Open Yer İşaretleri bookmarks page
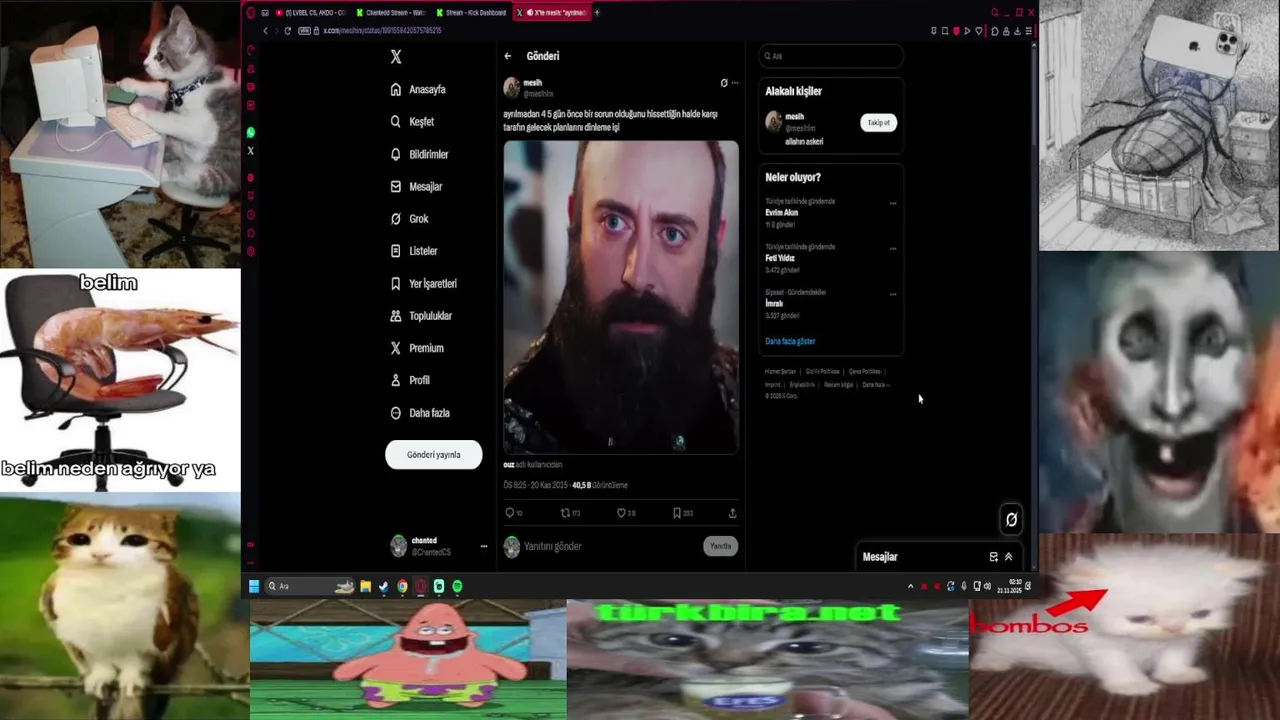Screen dimensions: 1280x720 click(424, 284)
